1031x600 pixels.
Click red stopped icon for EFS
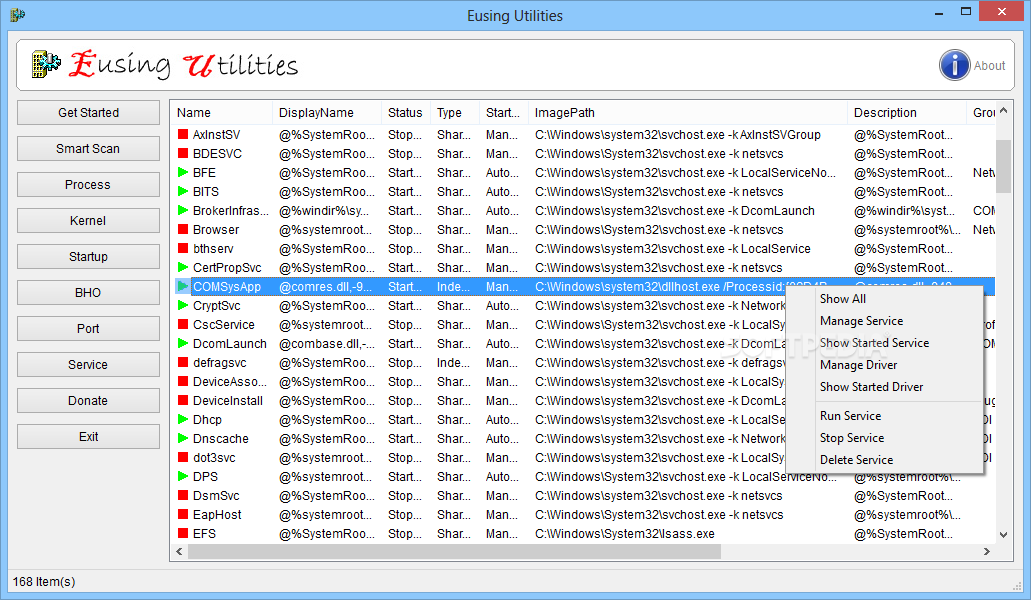coord(183,534)
